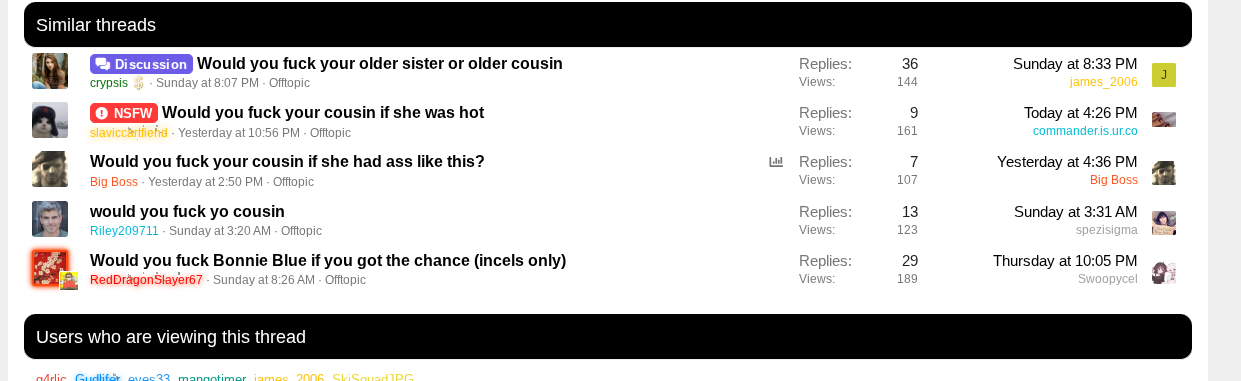Open crypsis avatar thumbnail
1241x381 pixels.
click(50, 72)
